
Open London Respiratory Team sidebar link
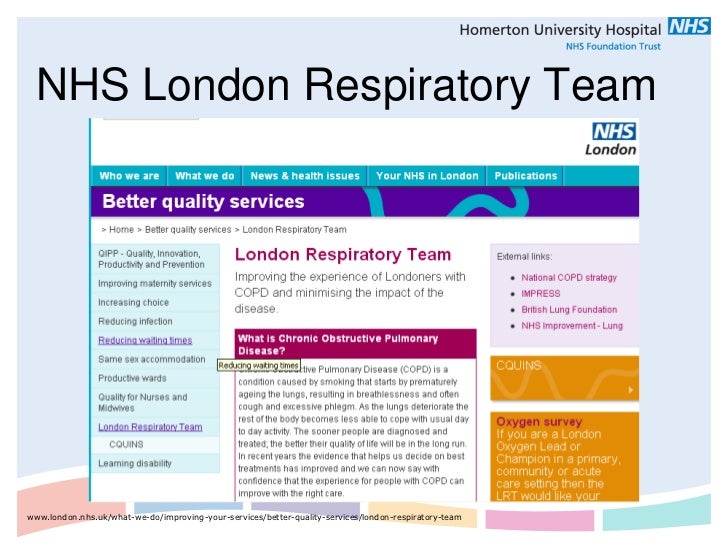pyautogui.click(x=150, y=427)
